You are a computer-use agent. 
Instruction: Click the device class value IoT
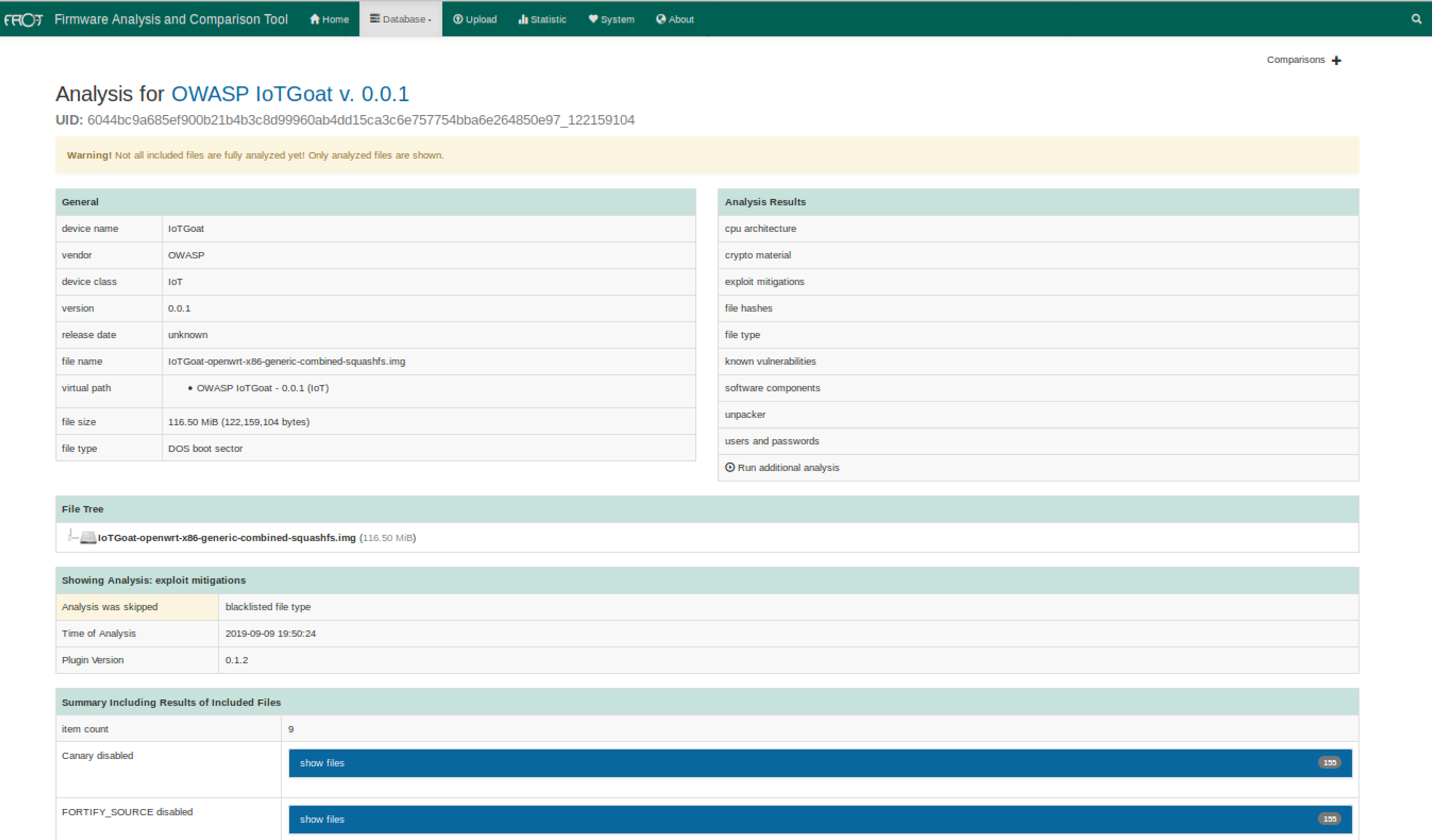point(175,282)
